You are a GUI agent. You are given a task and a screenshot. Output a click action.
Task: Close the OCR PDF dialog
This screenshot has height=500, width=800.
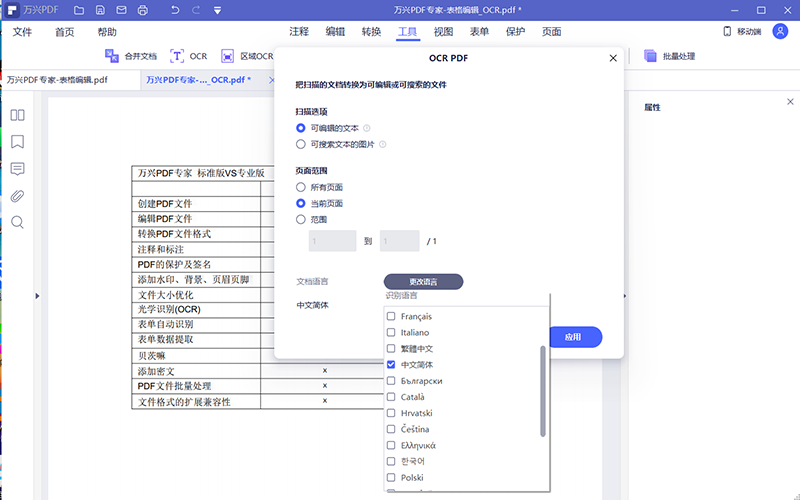tap(613, 58)
